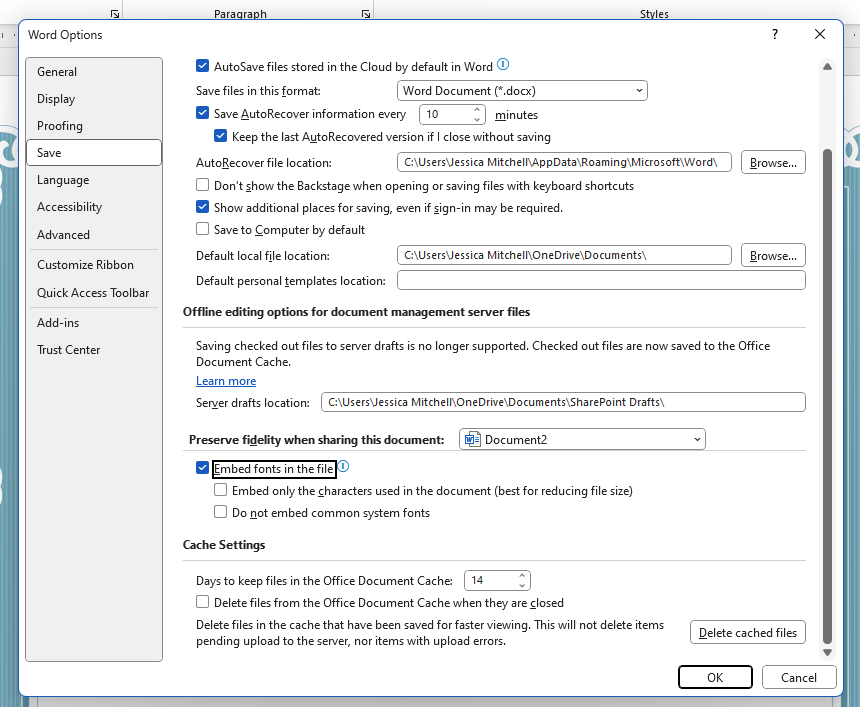
Task: Open Save files in this format dropdown
Action: pos(522,91)
